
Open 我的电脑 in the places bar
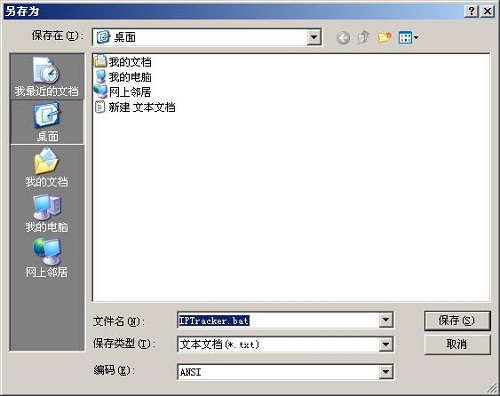point(47,213)
